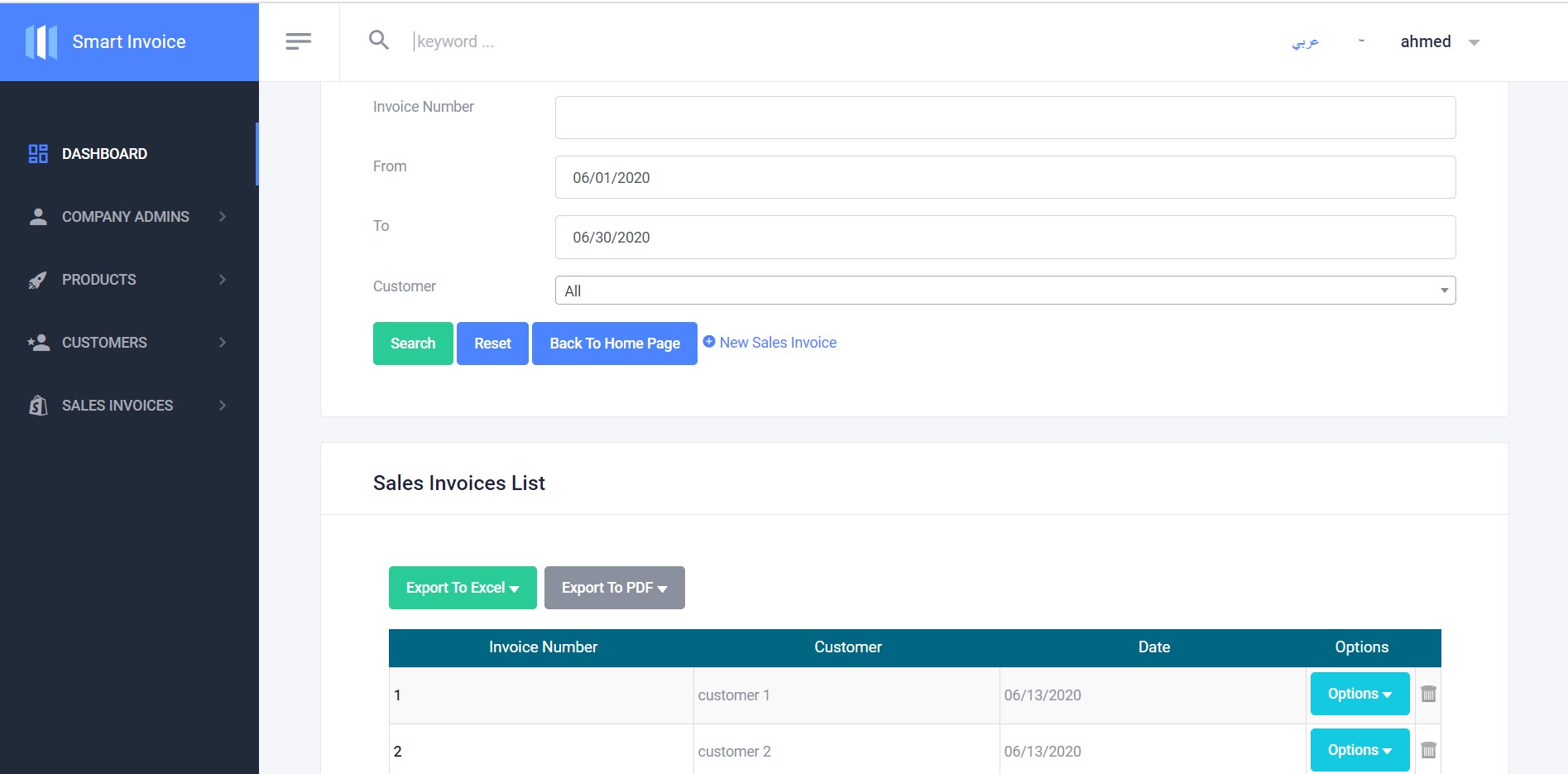Select Sales Invoices in the sidebar menu
The height and width of the screenshot is (774, 1568).
tap(117, 405)
